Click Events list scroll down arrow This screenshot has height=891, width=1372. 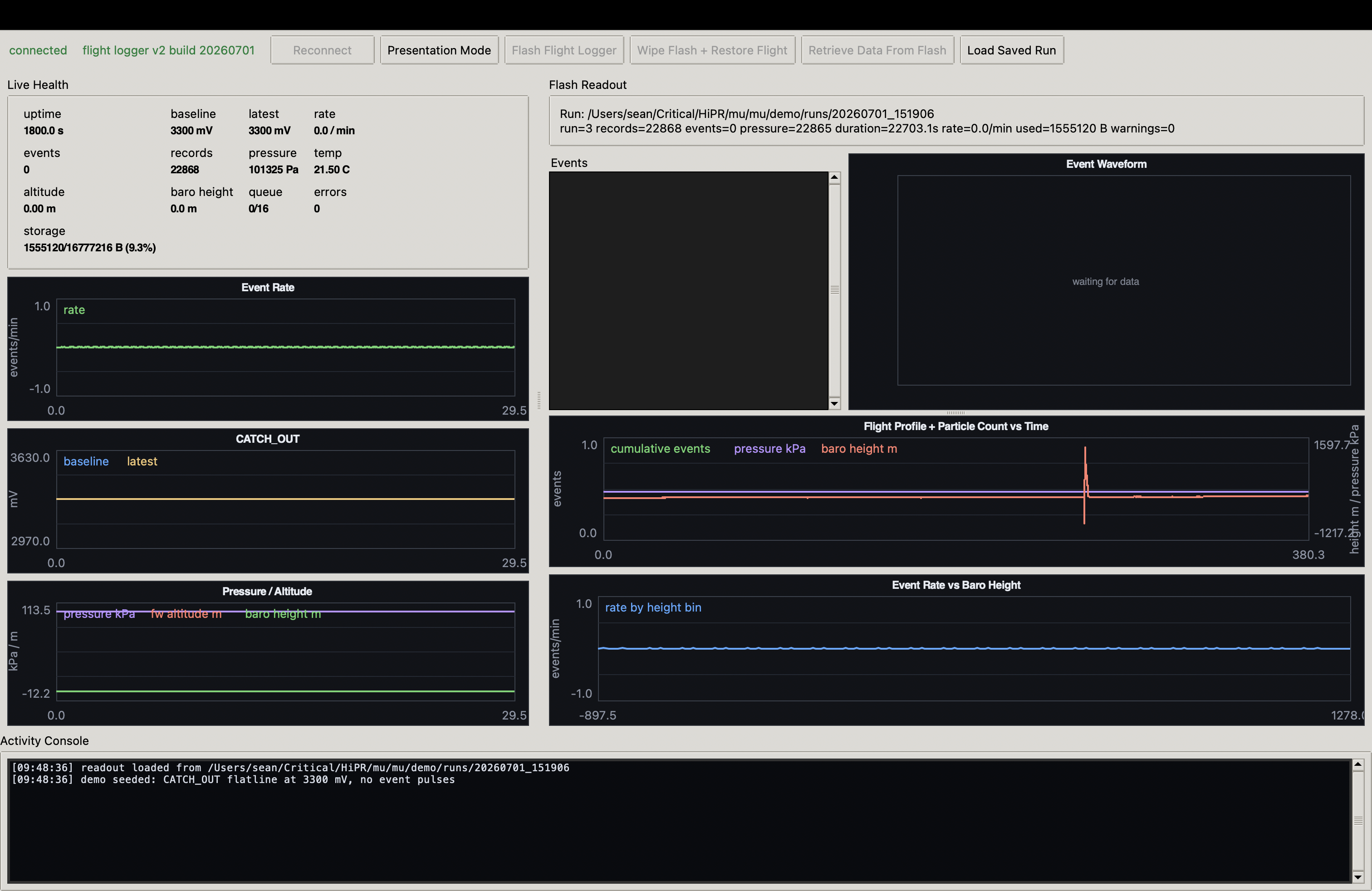tap(834, 403)
